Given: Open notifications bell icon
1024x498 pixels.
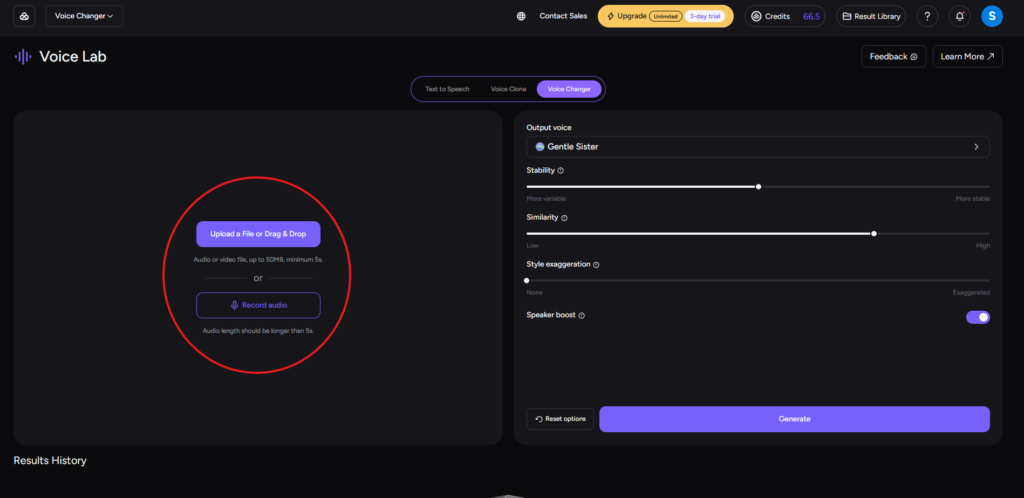Looking at the screenshot, I should coord(959,16).
